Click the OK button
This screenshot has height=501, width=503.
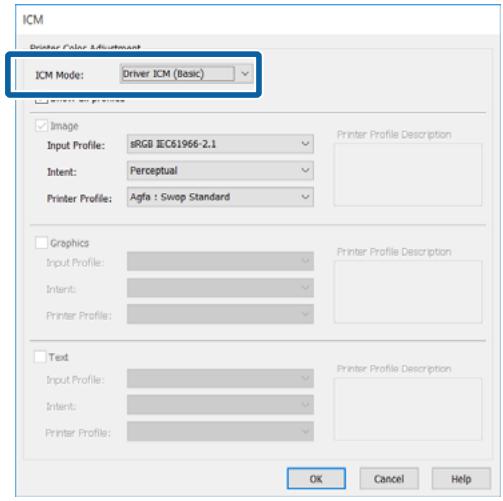(316, 479)
